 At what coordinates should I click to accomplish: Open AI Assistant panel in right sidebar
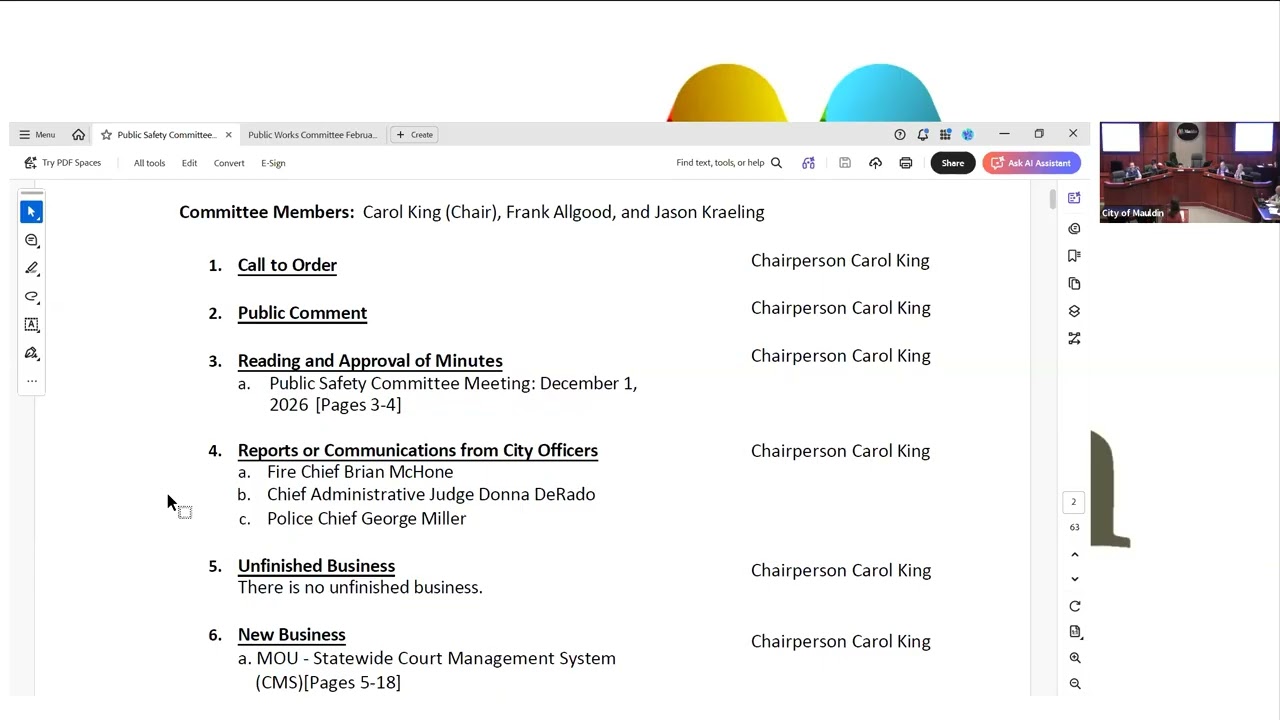(1074, 198)
